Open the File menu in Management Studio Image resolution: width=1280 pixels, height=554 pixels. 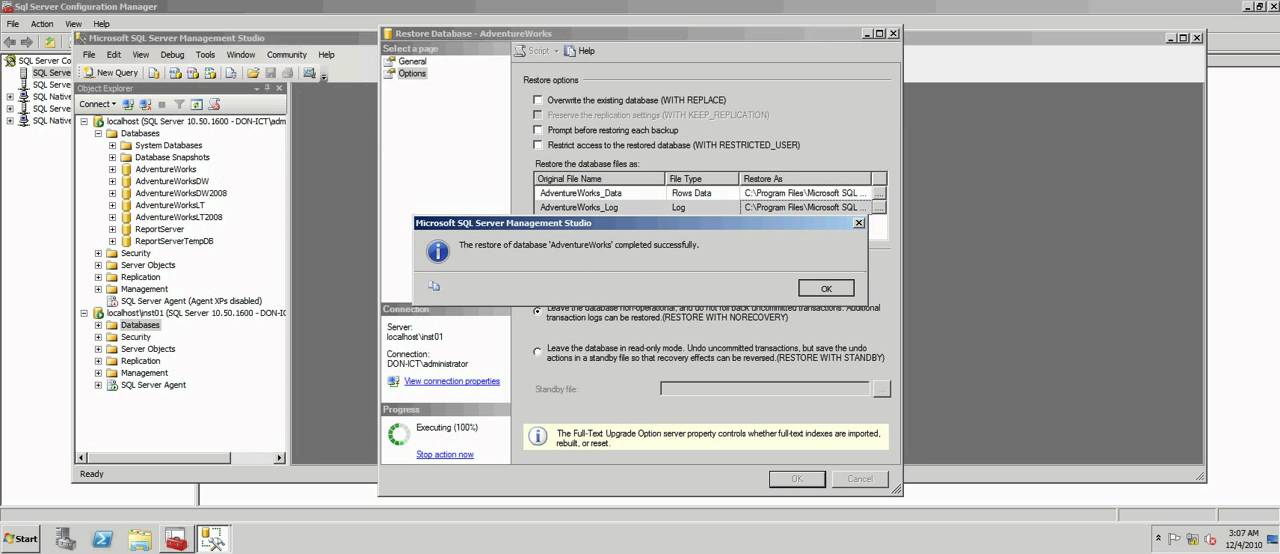[x=89, y=55]
